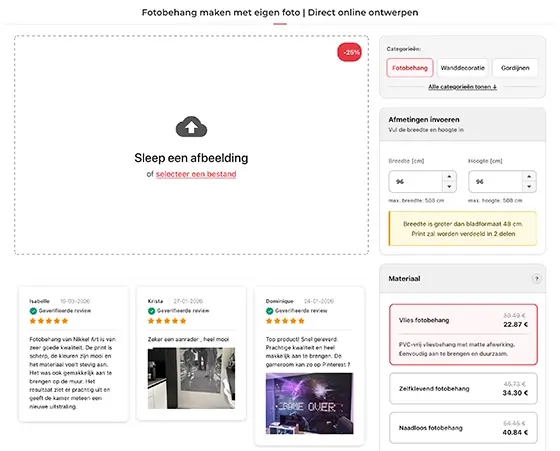Click the Afmetingen invoeren heading
The height and width of the screenshot is (451, 560).
pos(424,120)
